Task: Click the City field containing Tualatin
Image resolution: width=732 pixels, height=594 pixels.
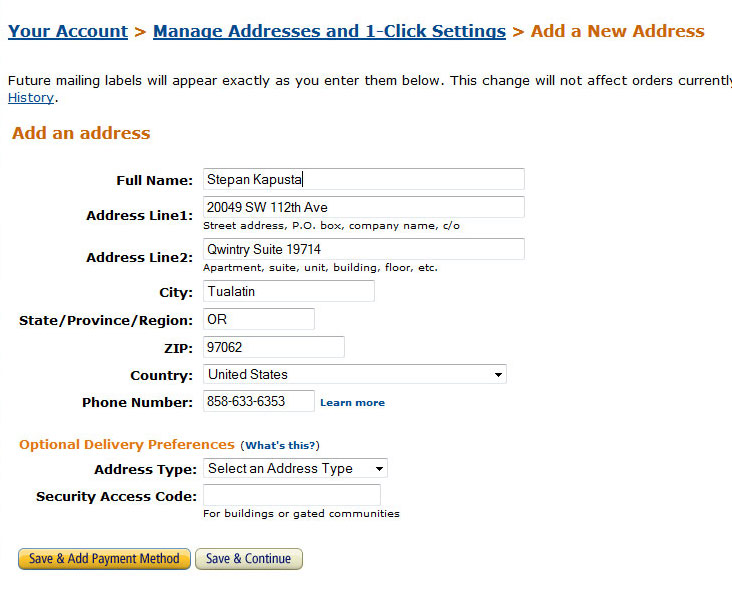Action: 288,292
